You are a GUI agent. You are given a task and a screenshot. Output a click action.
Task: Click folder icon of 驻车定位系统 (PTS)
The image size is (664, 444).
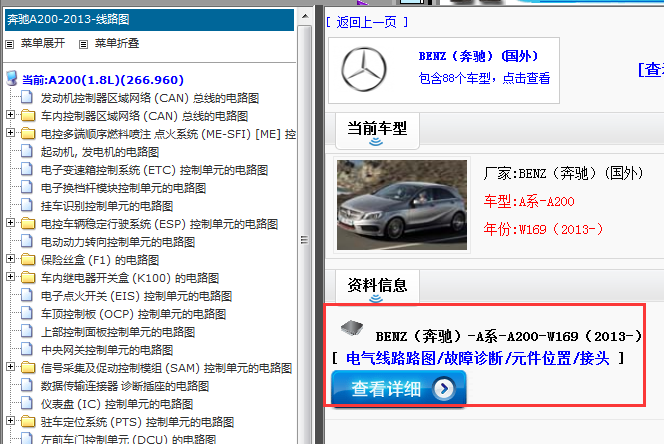click(x=28, y=422)
